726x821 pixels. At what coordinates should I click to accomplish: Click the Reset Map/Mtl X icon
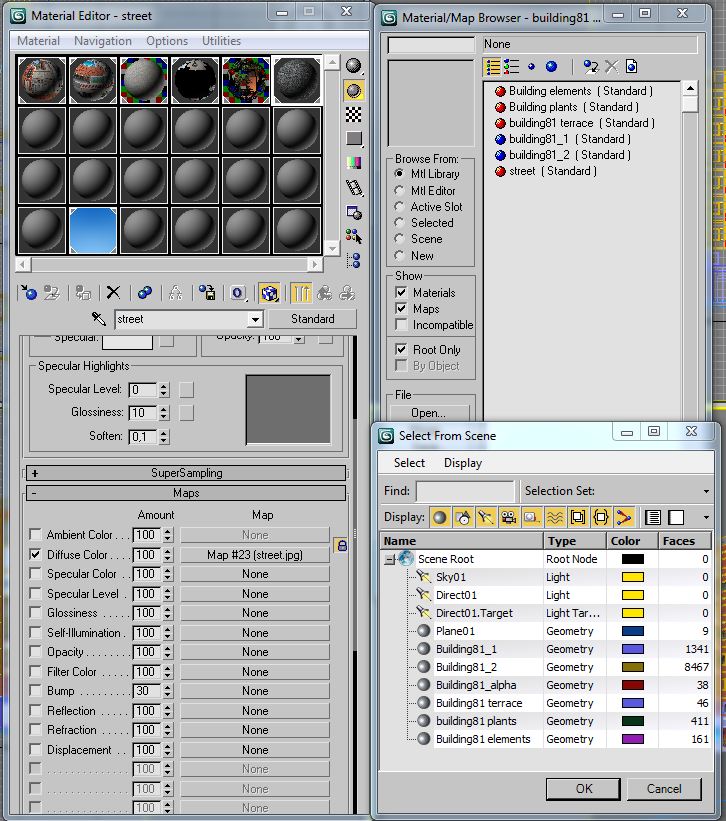click(x=113, y=293)
